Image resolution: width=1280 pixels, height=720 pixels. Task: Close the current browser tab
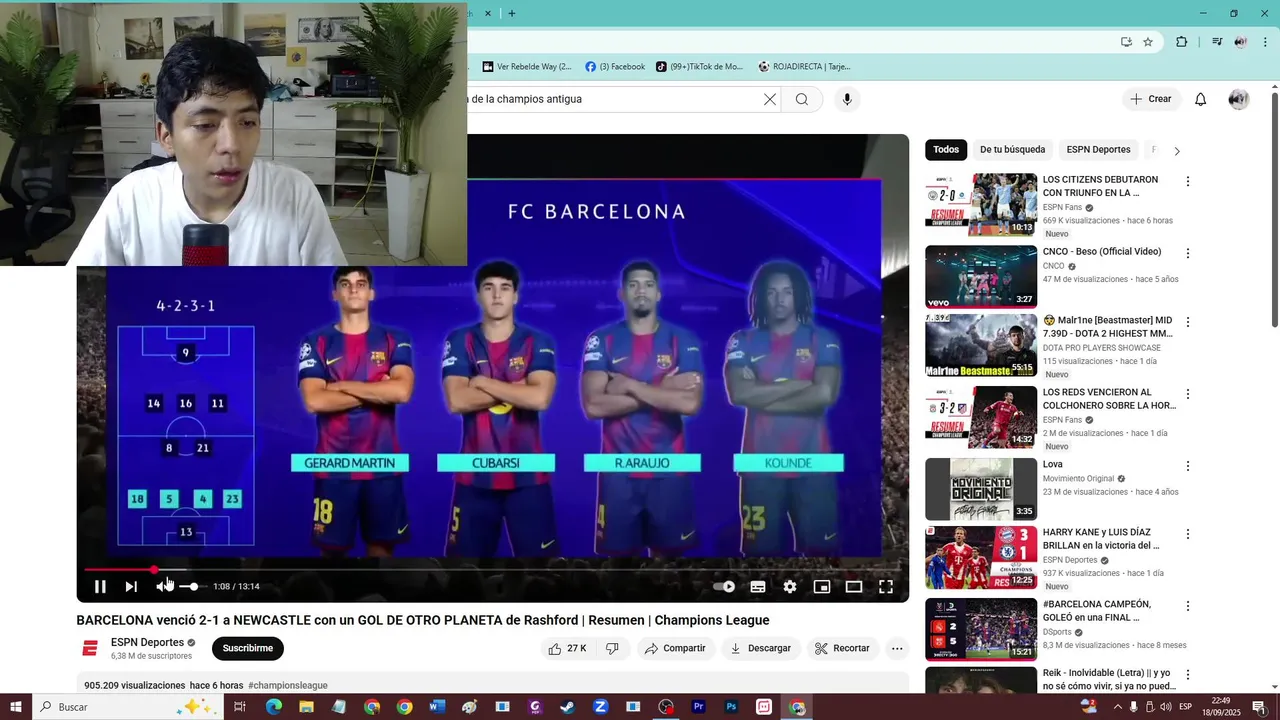pyautogui.click(x=488, y=13)
